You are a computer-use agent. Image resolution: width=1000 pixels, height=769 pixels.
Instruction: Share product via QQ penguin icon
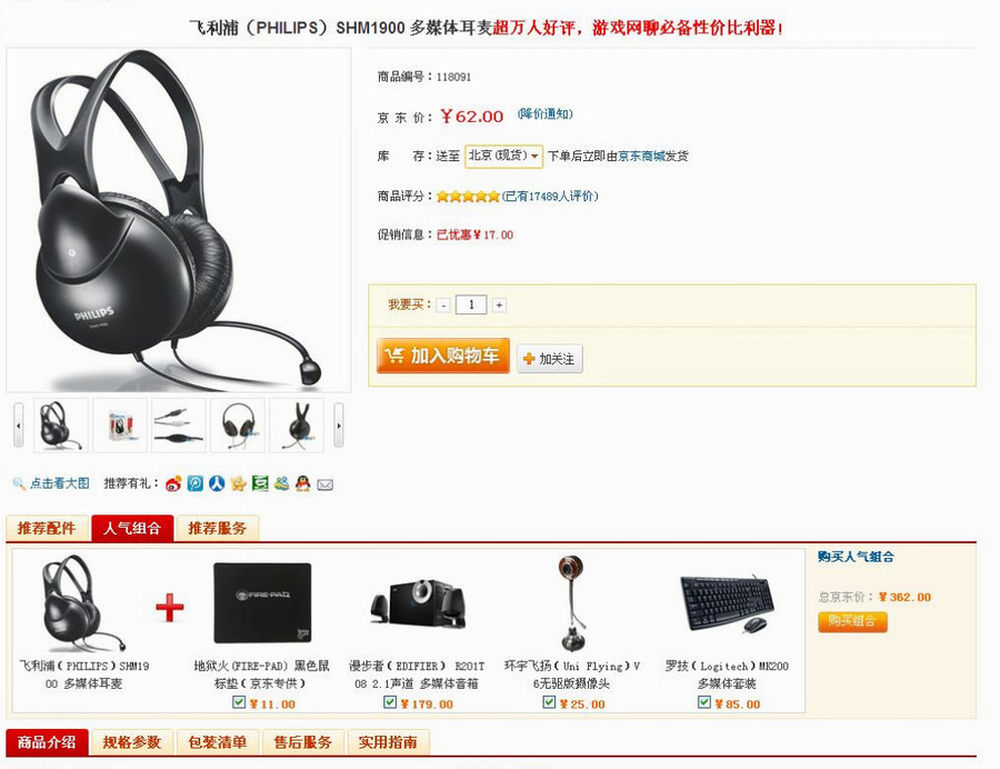(x=303, y=483)
